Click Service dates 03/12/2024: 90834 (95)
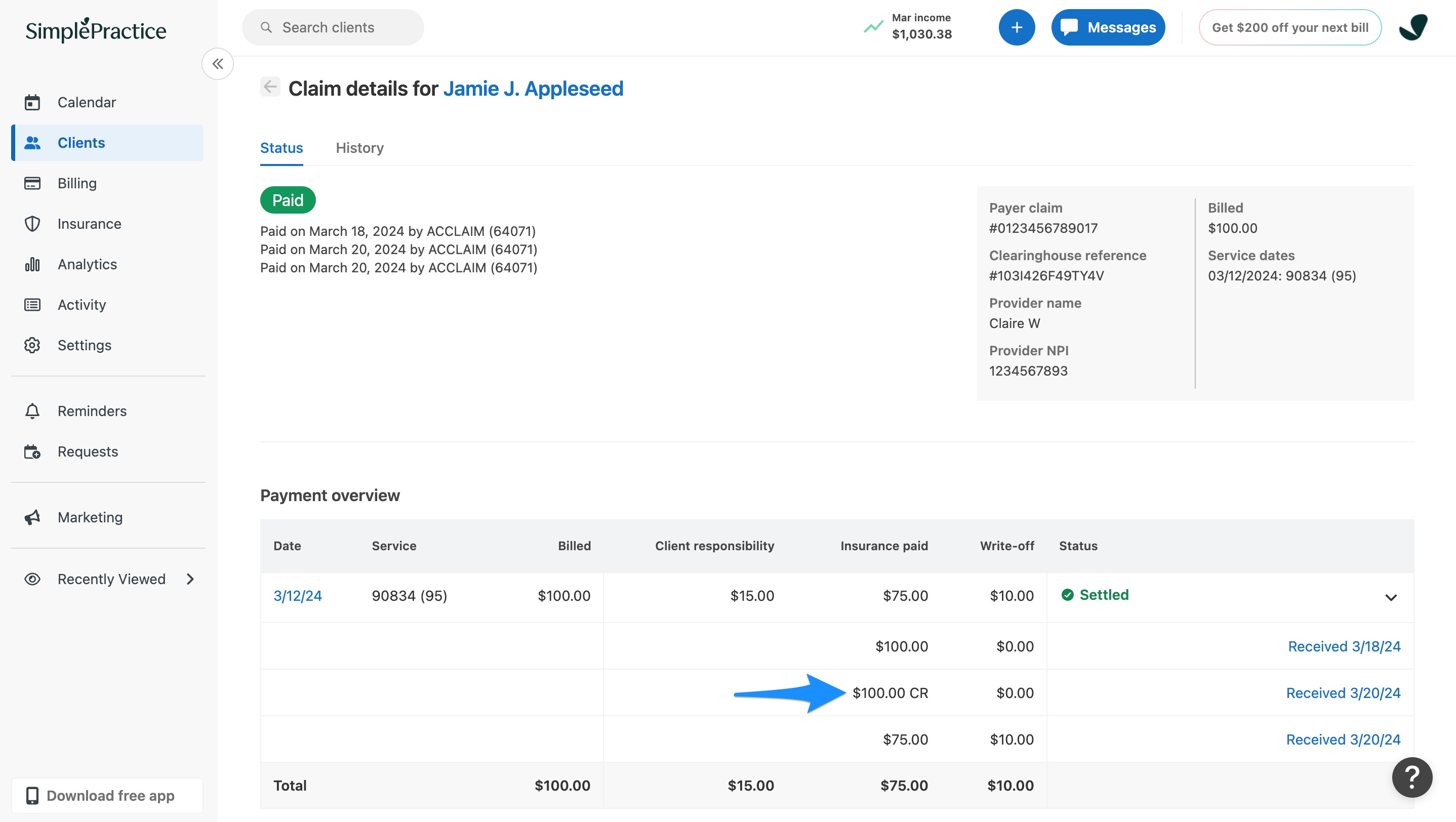The height and width of the screenshot is (822, 1456). (x=1282, y=276)
